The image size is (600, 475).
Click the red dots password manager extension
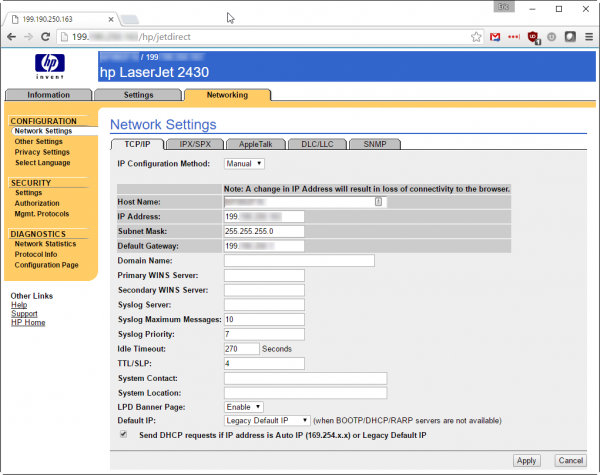pyautogui.click(x=514, y=37)
